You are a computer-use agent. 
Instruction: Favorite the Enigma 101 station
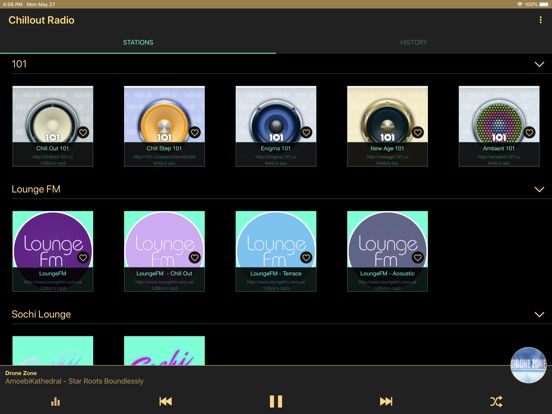click(x=306, y=132)
